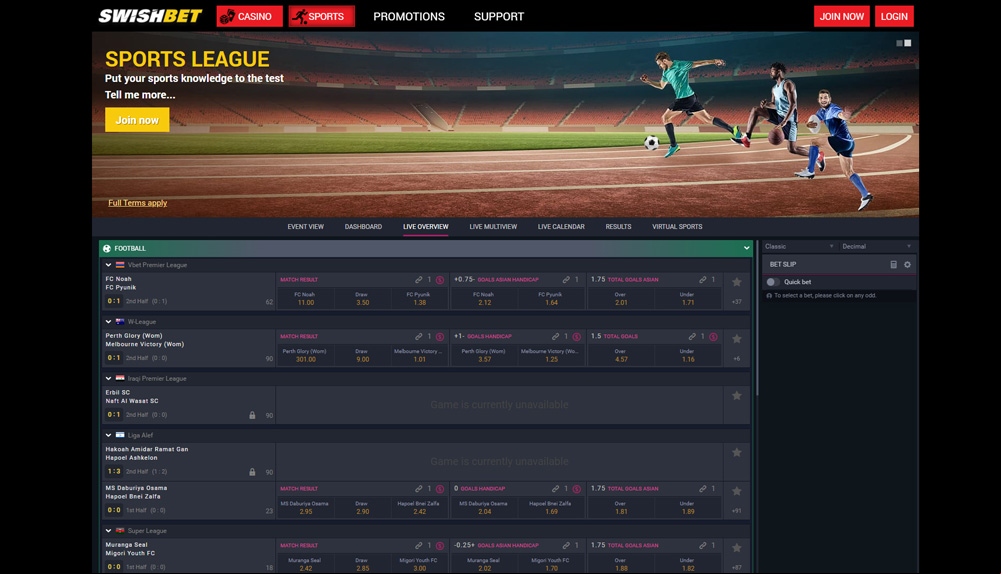Click the yellow Join now banner button

coord(137,119)
